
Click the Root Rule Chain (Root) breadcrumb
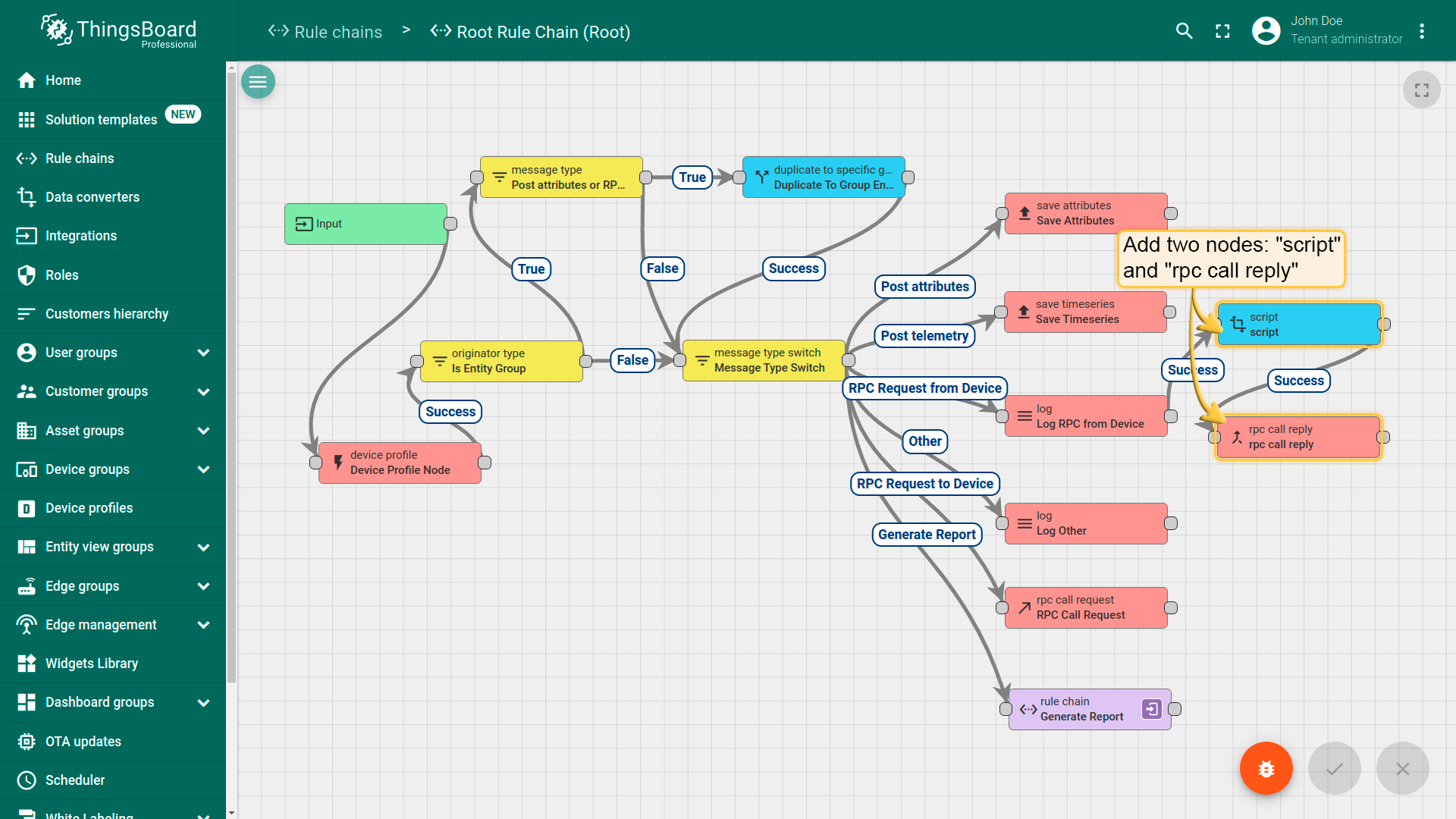tap(531, 32)
